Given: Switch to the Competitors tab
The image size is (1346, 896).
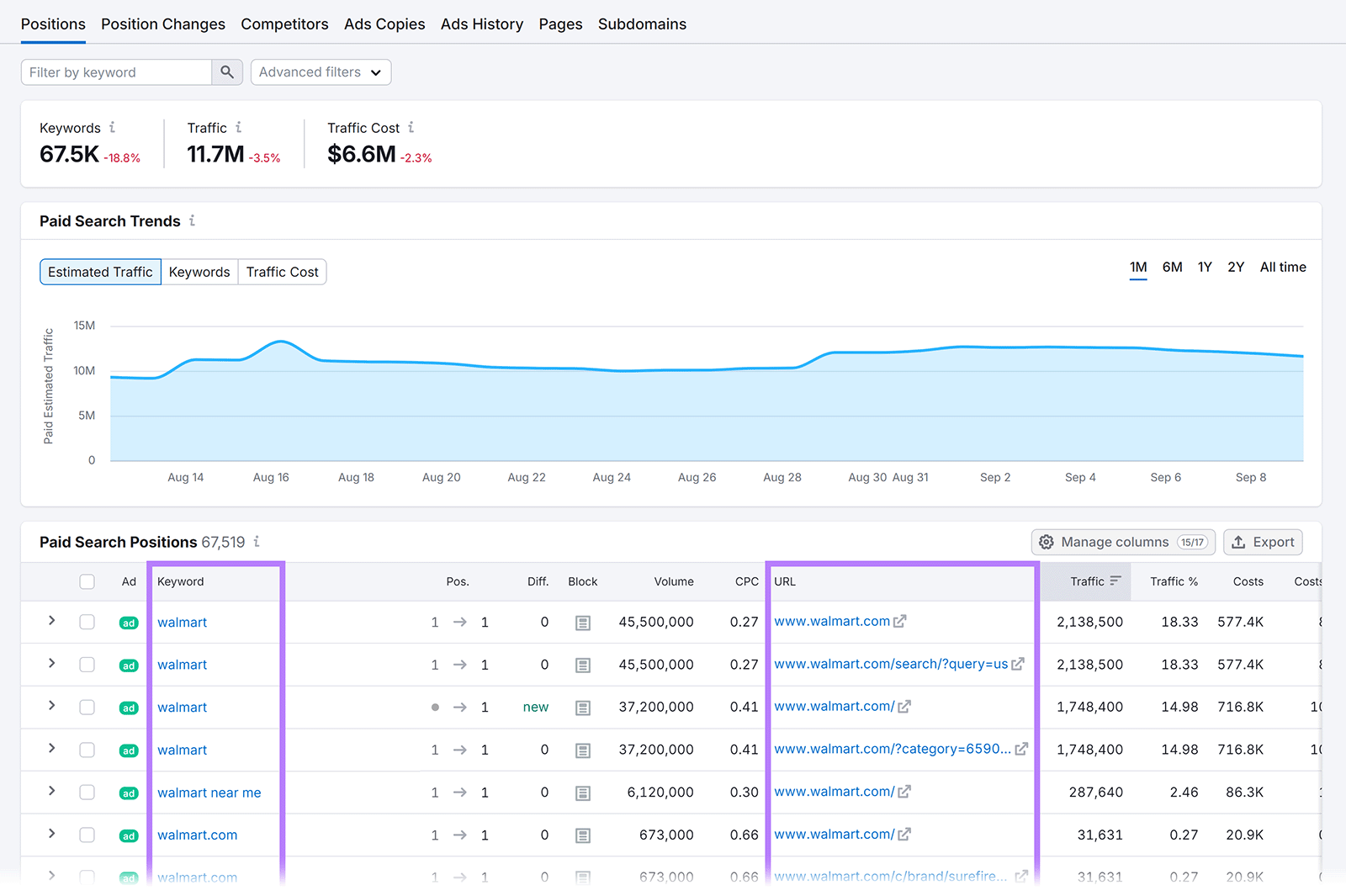Looking at the screenshot, I should (284, 24).
